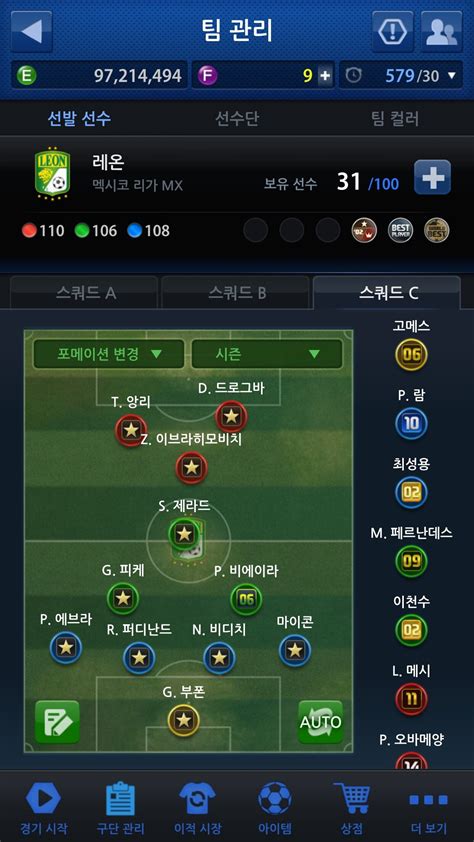The height and width of the screenshot is (842, 474).
Task: Click the AUTO lineup icon
Action: pos(320,722)
